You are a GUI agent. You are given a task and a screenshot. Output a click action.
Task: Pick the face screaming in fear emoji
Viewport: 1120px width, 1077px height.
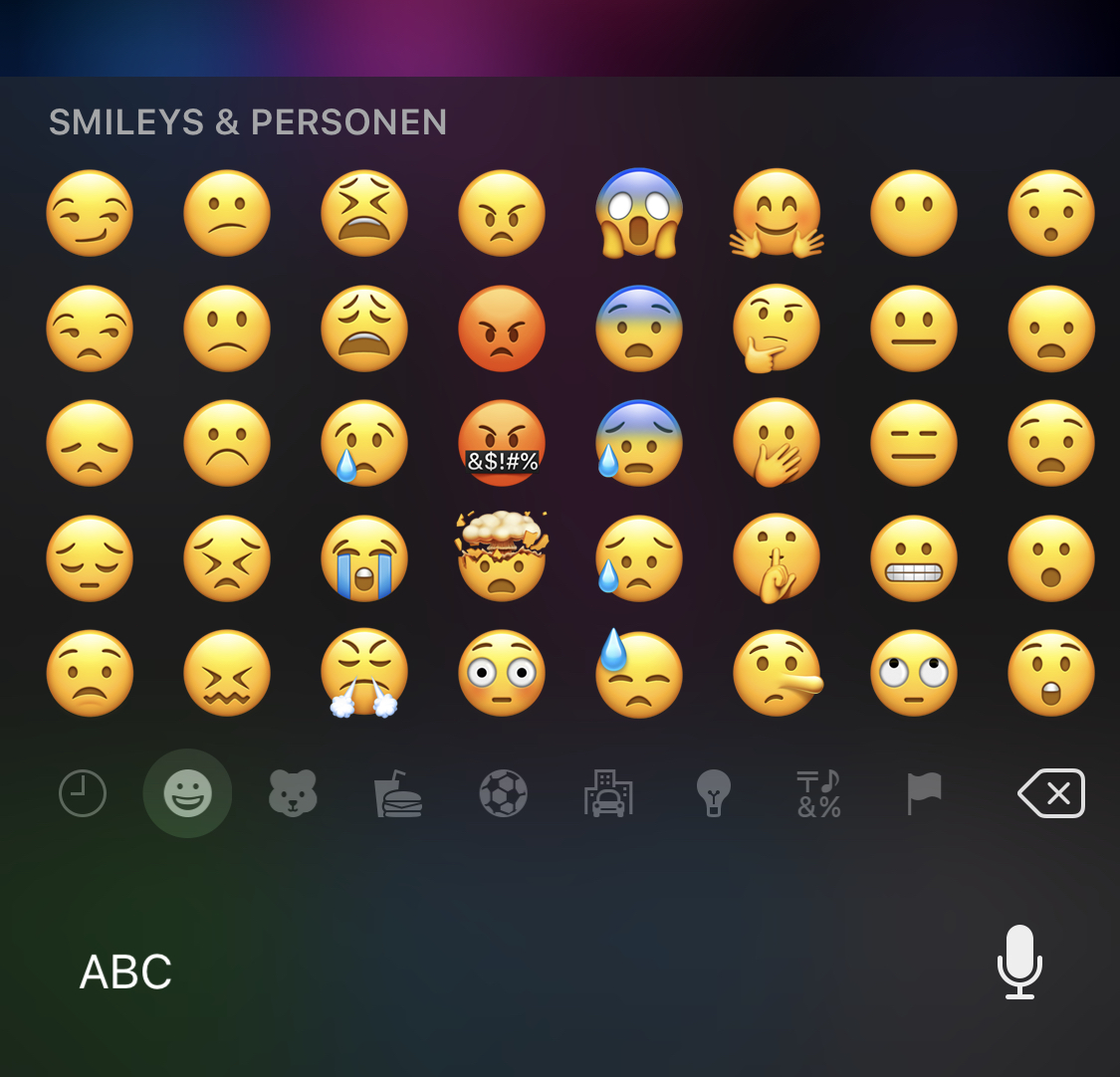[x=638, y=213]
